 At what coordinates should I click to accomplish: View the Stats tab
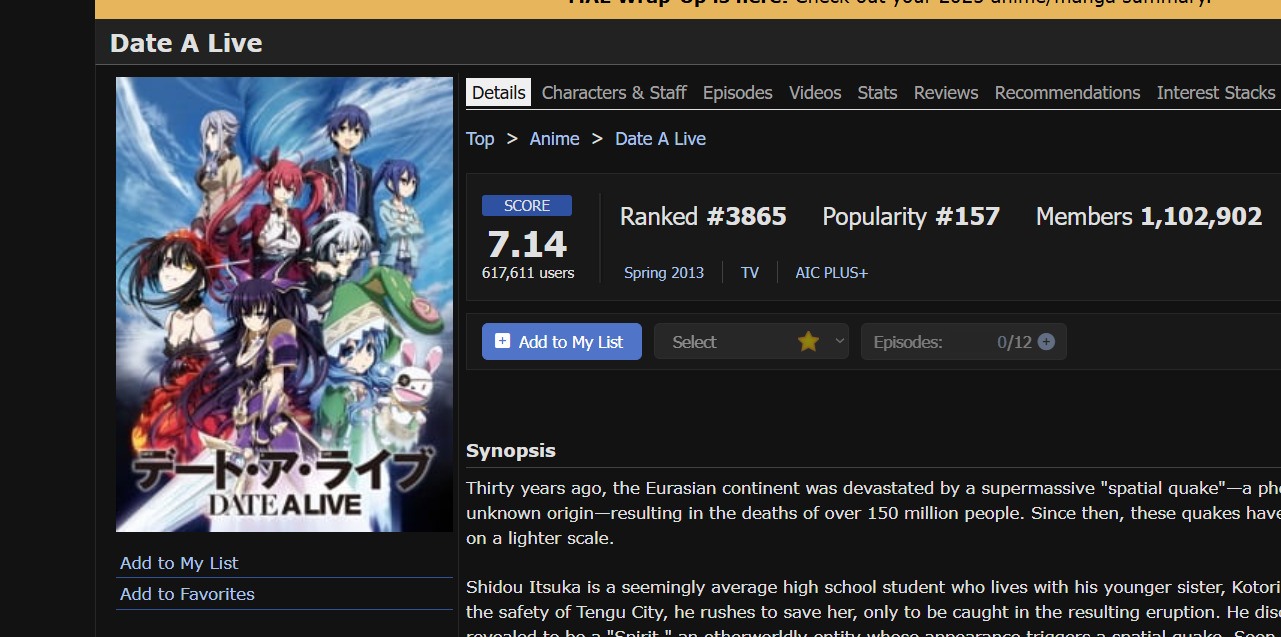[877, 93]
